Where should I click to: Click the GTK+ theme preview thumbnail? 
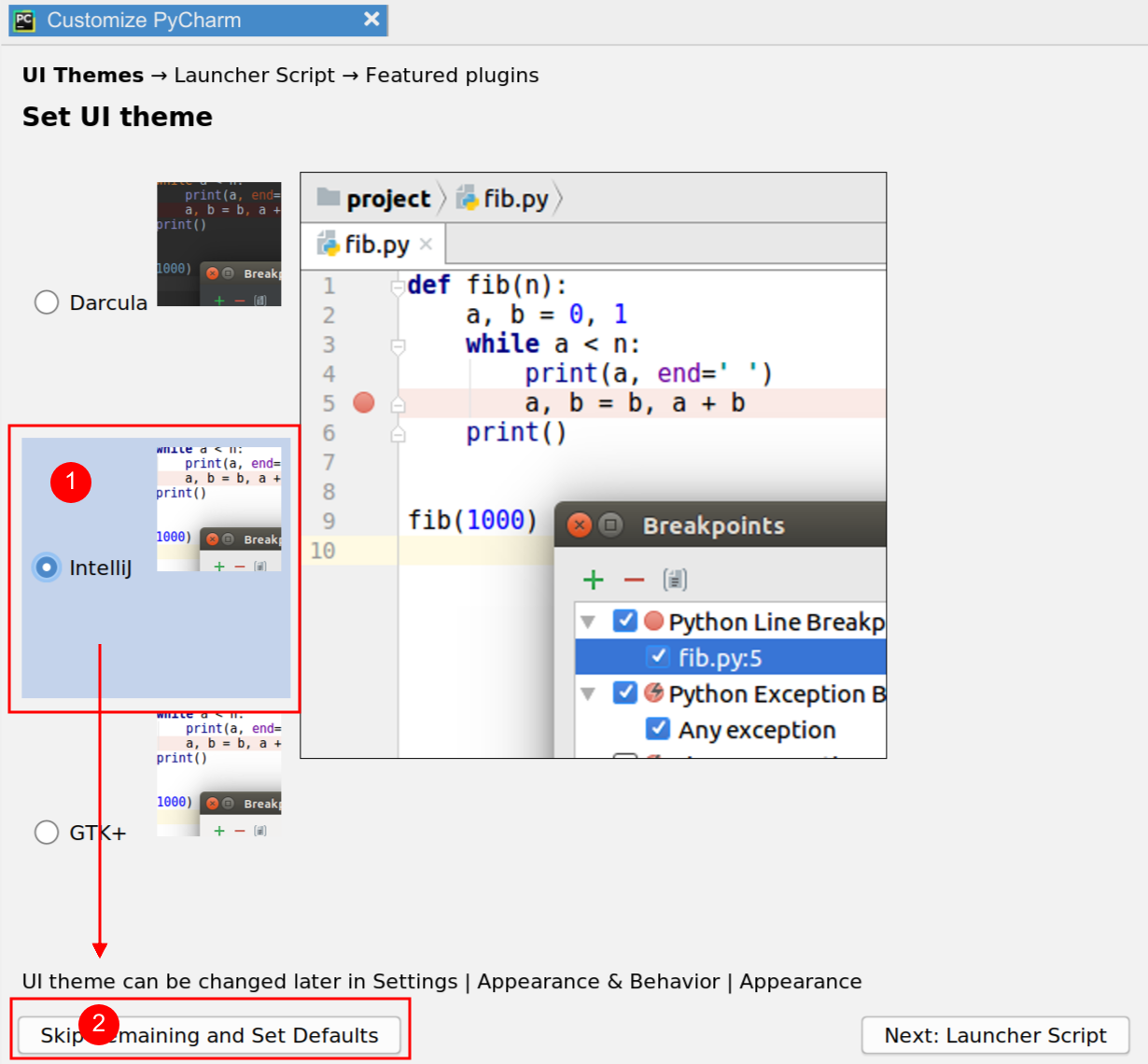[x=218, y=774]
